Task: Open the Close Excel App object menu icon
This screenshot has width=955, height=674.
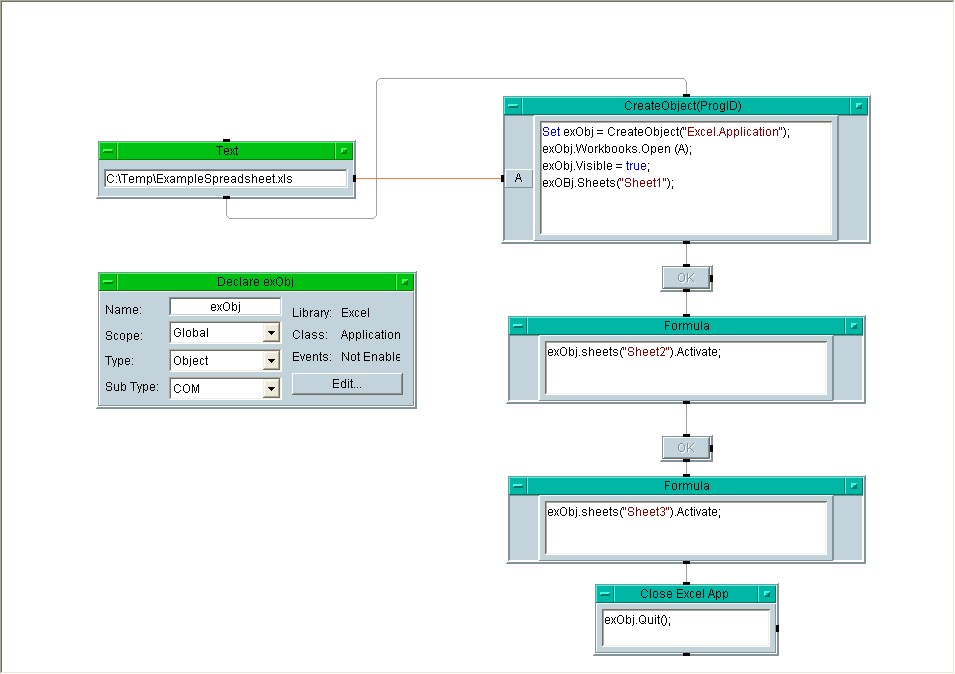Action: click(606, 594)
